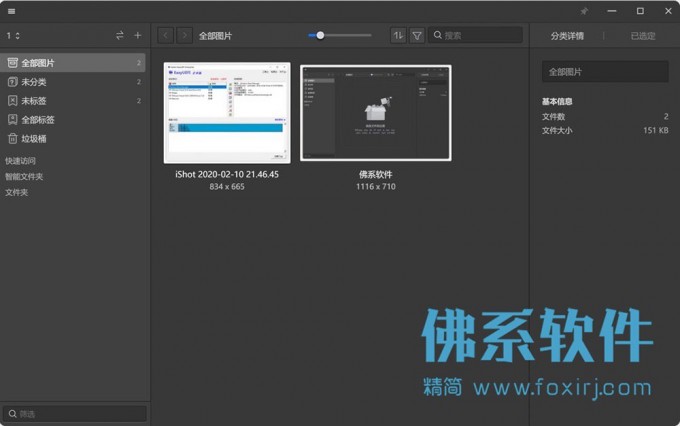The height and width of the screenshot is (426, 680).
Task: Minimize the application window
Action: (x=612, y=11)
